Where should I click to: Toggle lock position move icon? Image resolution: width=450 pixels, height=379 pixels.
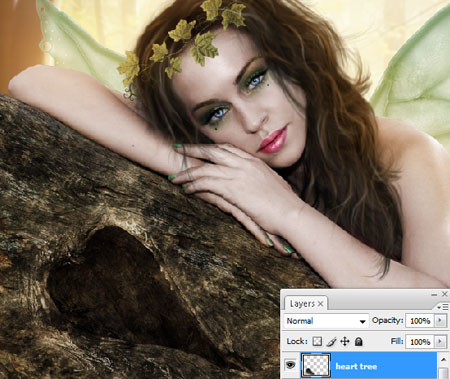pyautogui.click(x=345, y=341)
